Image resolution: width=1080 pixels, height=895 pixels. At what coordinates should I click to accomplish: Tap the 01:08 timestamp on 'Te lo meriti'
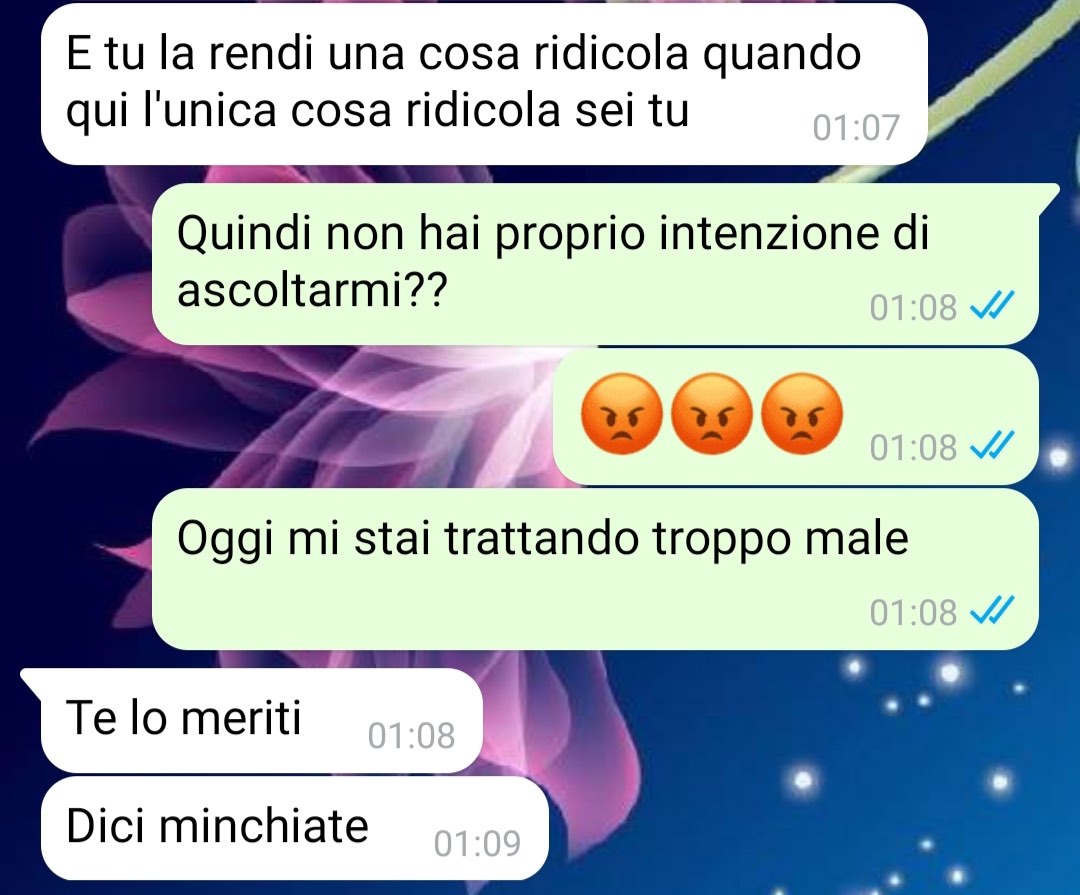coord(411,735)
